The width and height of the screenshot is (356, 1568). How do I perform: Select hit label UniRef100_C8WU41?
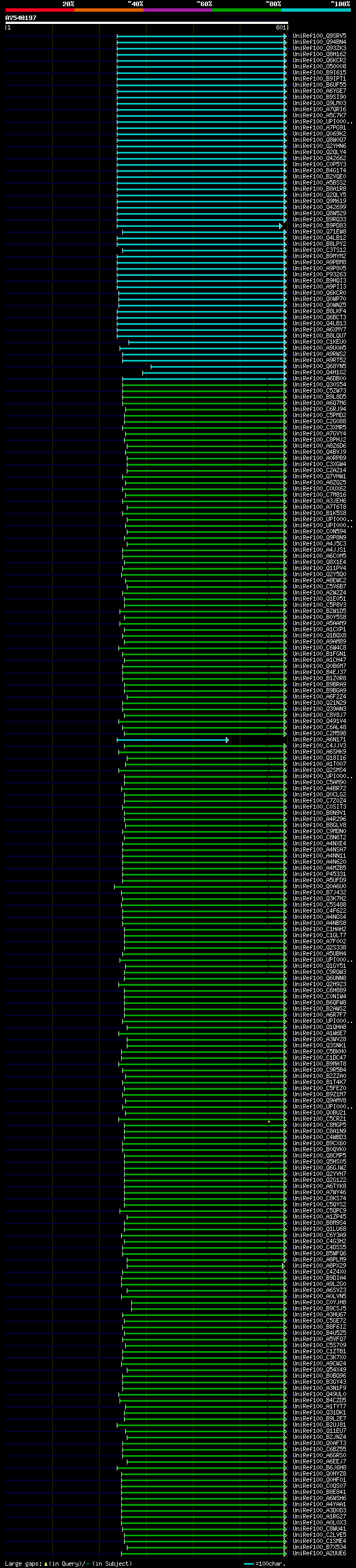coord(319,1530)
